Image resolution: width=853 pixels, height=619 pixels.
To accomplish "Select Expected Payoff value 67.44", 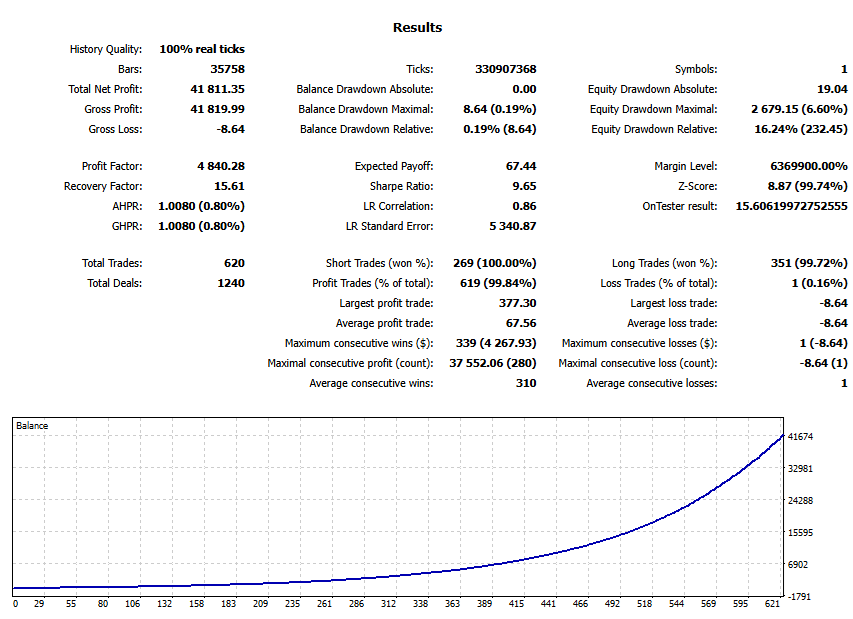I will [x=521, y=166].
